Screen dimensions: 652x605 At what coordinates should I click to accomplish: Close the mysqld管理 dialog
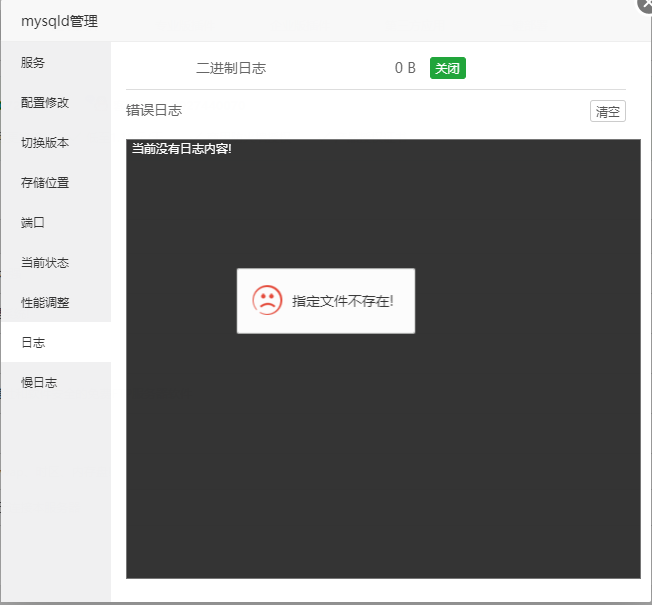click(645, 5)
